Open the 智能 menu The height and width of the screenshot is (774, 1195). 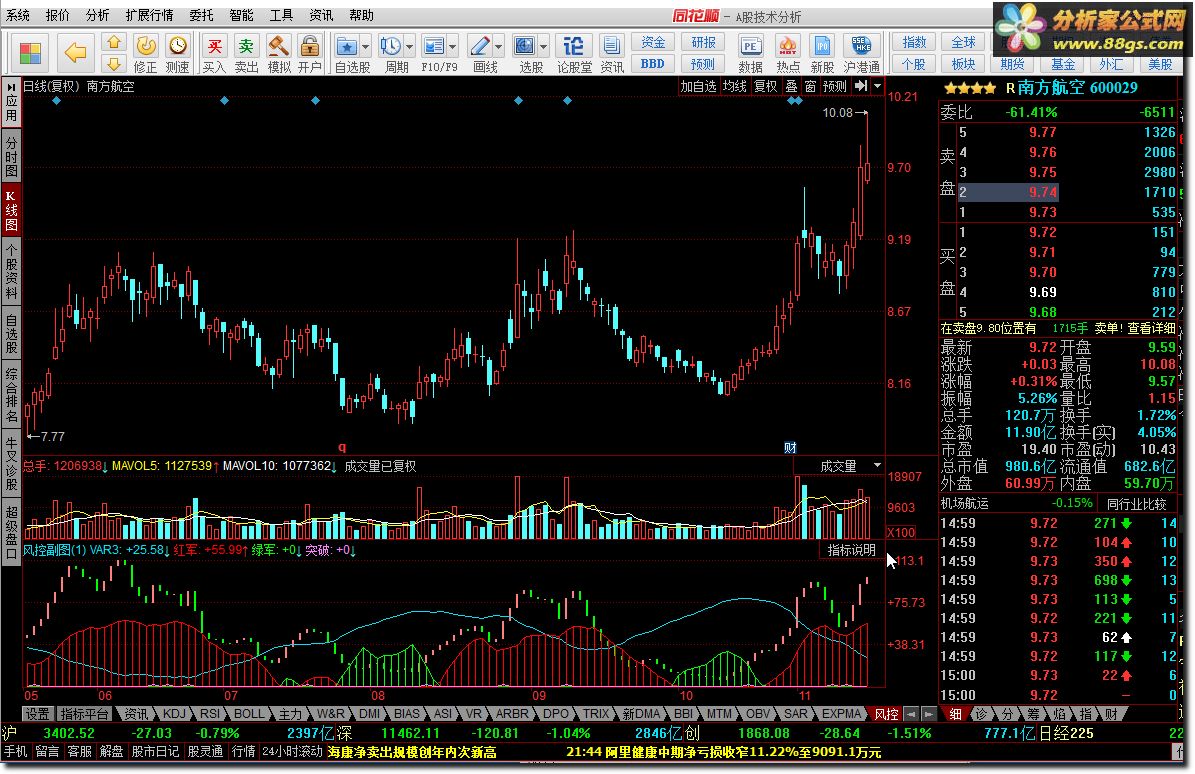pyautogui.click(x=241, y=15)
